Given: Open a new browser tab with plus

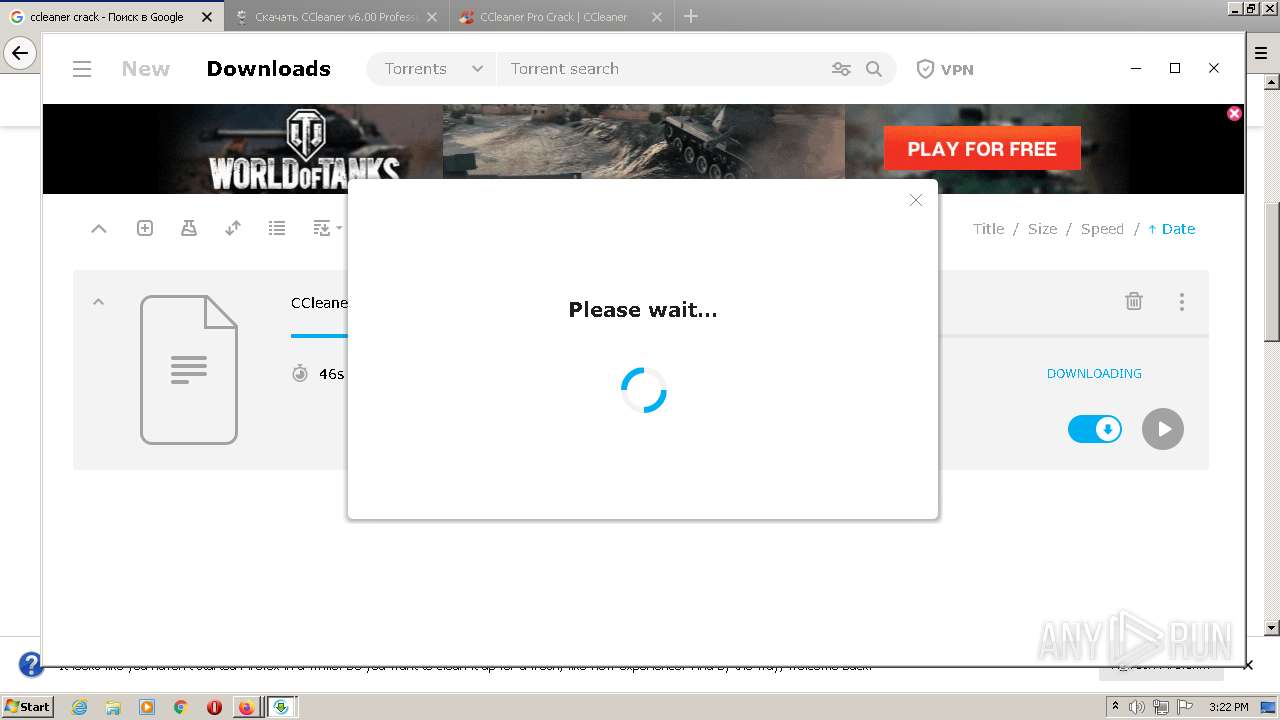Looking at the screenshot, I should coord(691,16).
